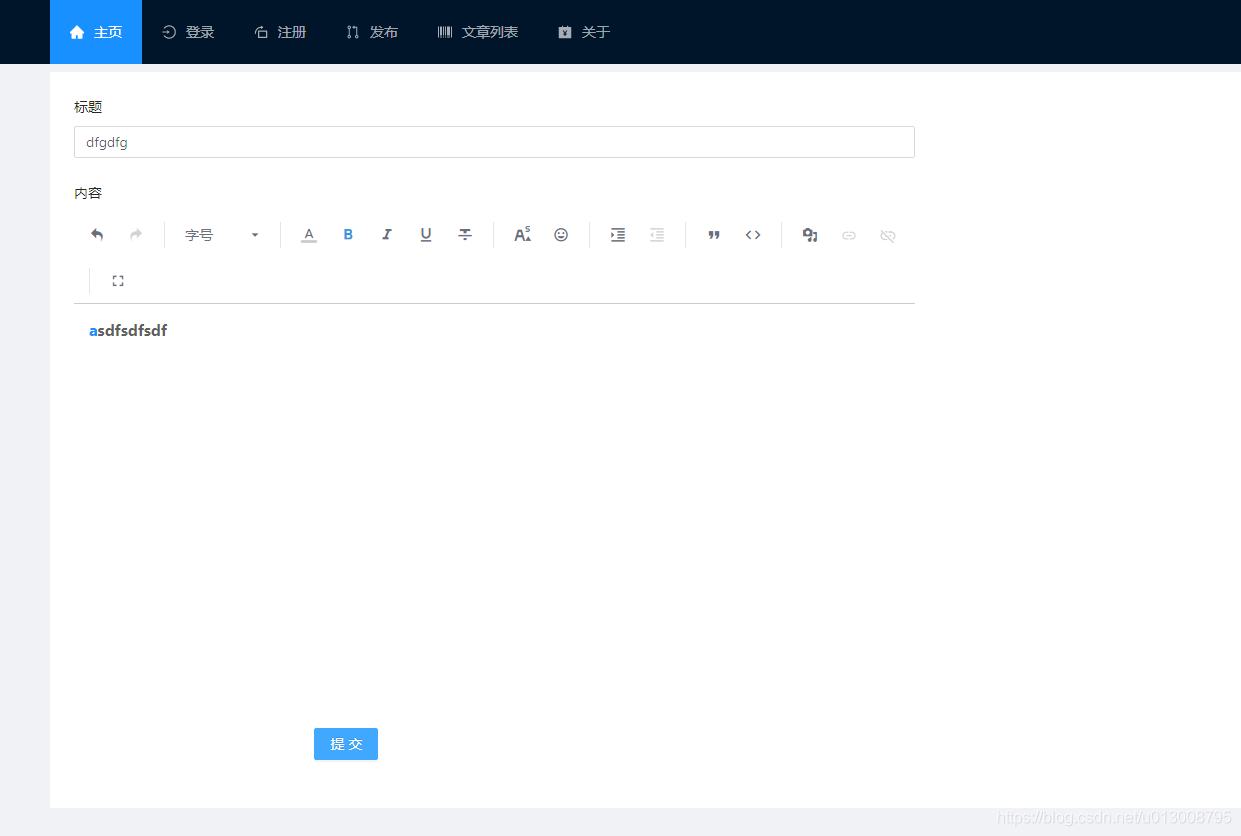Insert a code block
The height and width of the screenshot is (836, 1241).
pyautogui.click(x=753, y=235)
